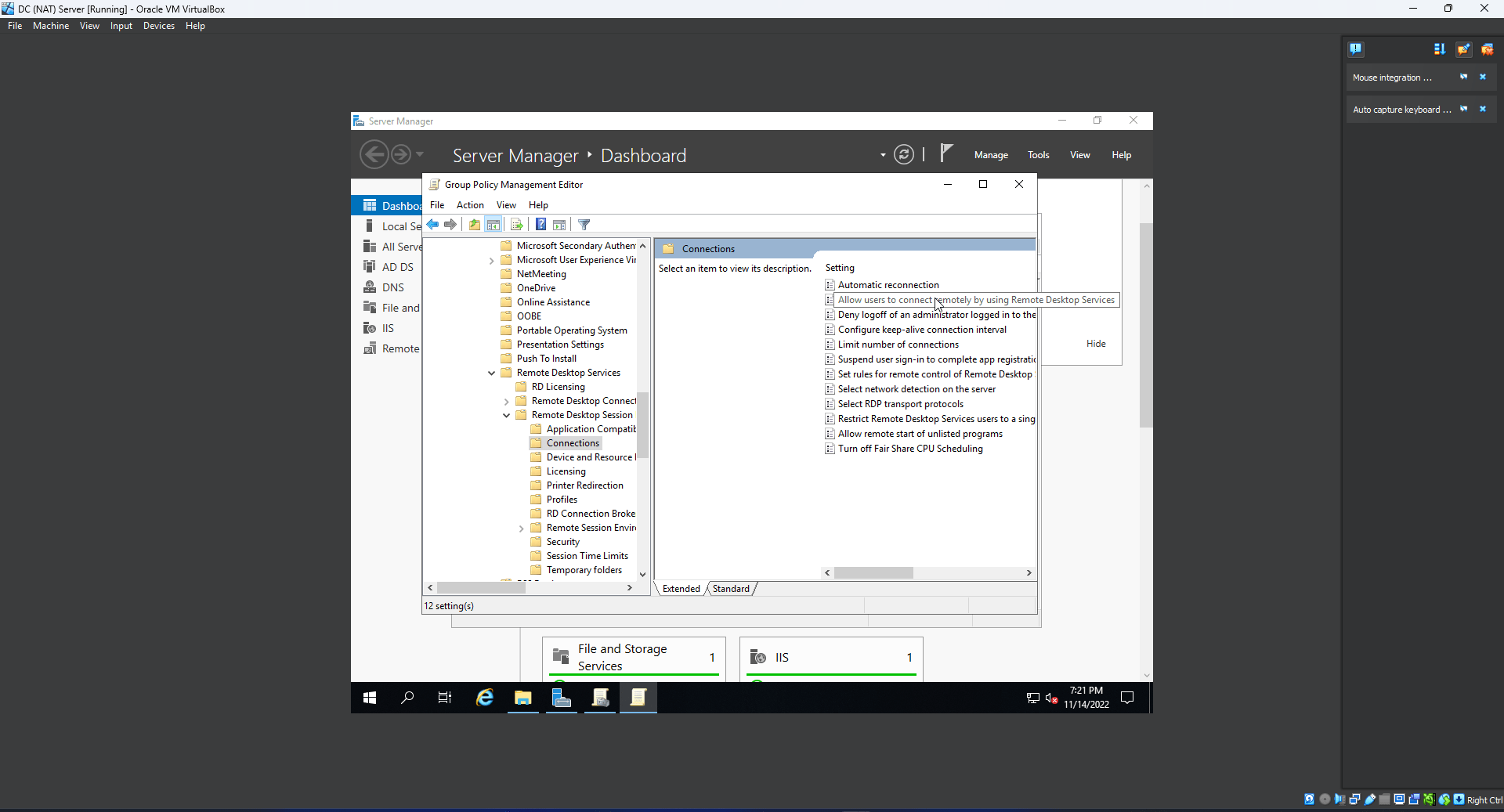This screenshot has height=812, width=1504.
Task: Click the Server Manager forward navigation arrow
Action: click(400, 154)
